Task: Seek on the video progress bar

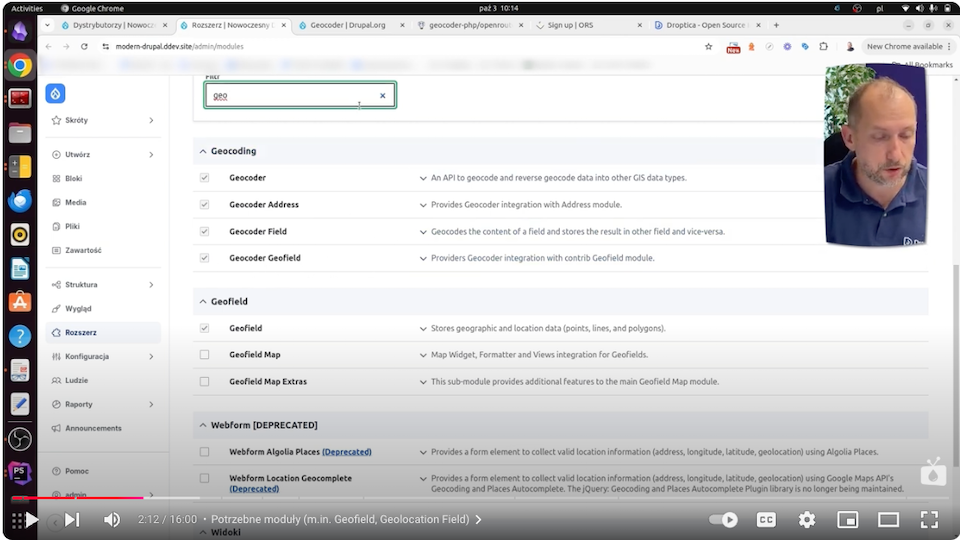Action: (x=478, y=498)
